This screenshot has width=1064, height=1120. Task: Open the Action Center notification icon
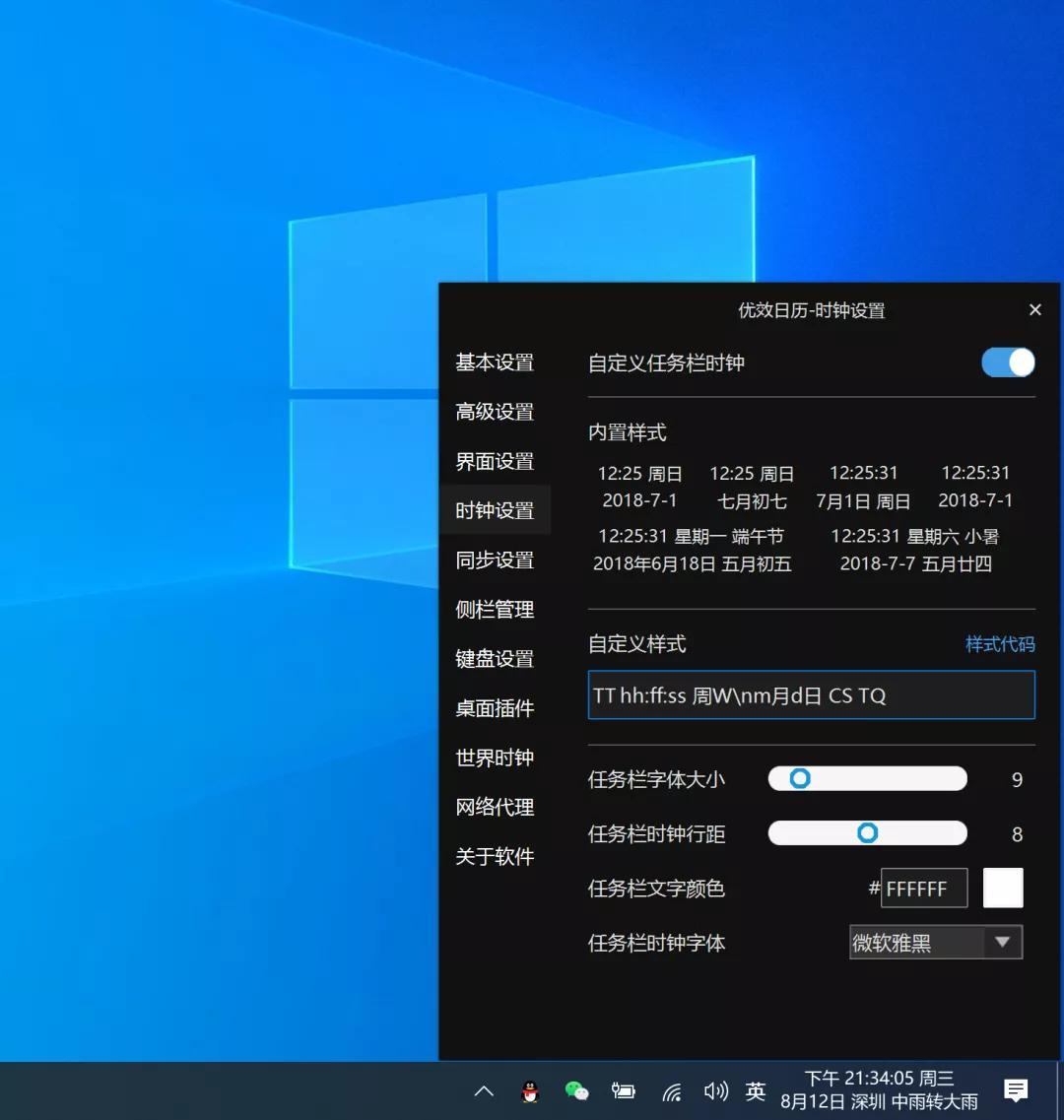1016,1090
